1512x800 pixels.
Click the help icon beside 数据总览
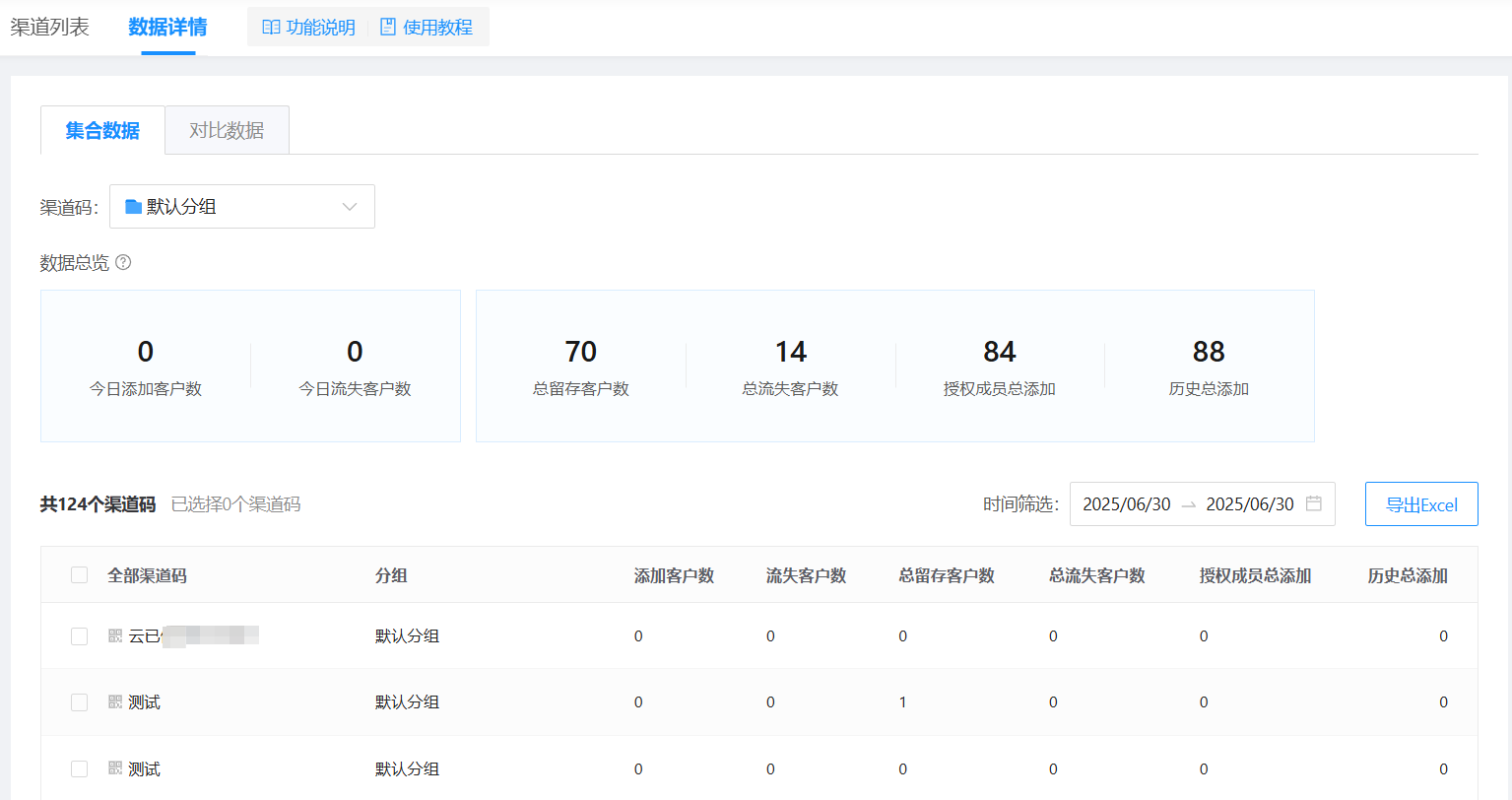point(123,262)
